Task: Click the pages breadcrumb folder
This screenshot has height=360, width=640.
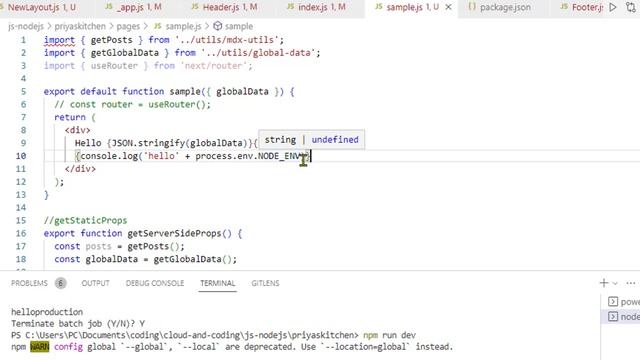Action: pyautogui.click(x=128, y=26)
